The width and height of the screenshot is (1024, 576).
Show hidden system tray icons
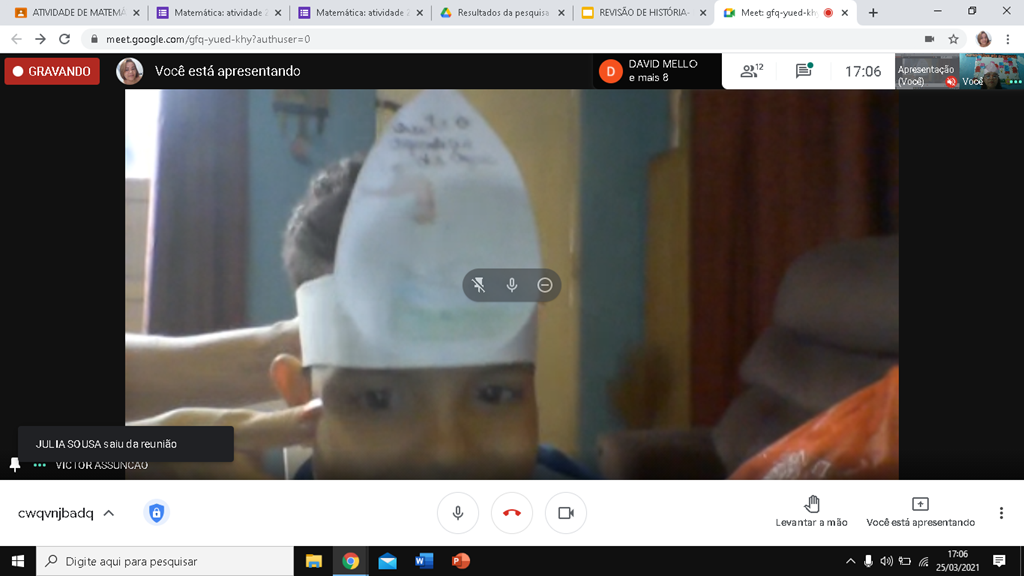coord(850,561)
